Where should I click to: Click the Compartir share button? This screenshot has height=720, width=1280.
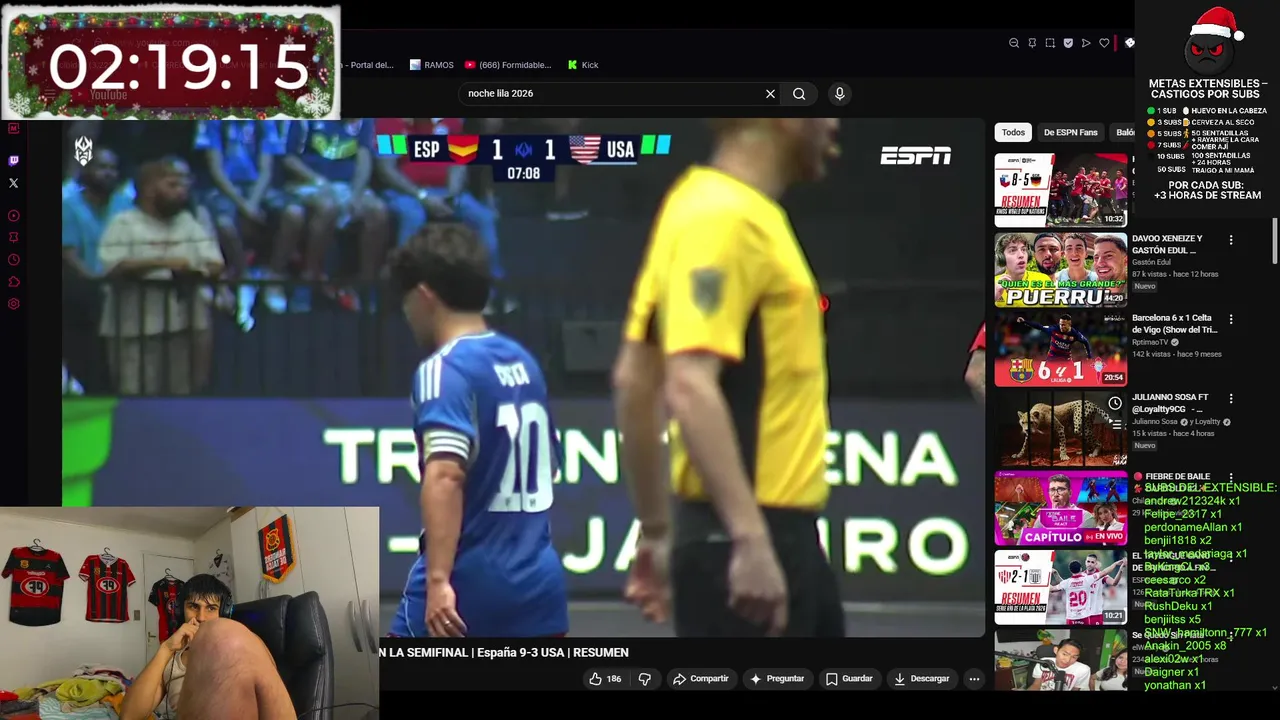coord(700,679)
